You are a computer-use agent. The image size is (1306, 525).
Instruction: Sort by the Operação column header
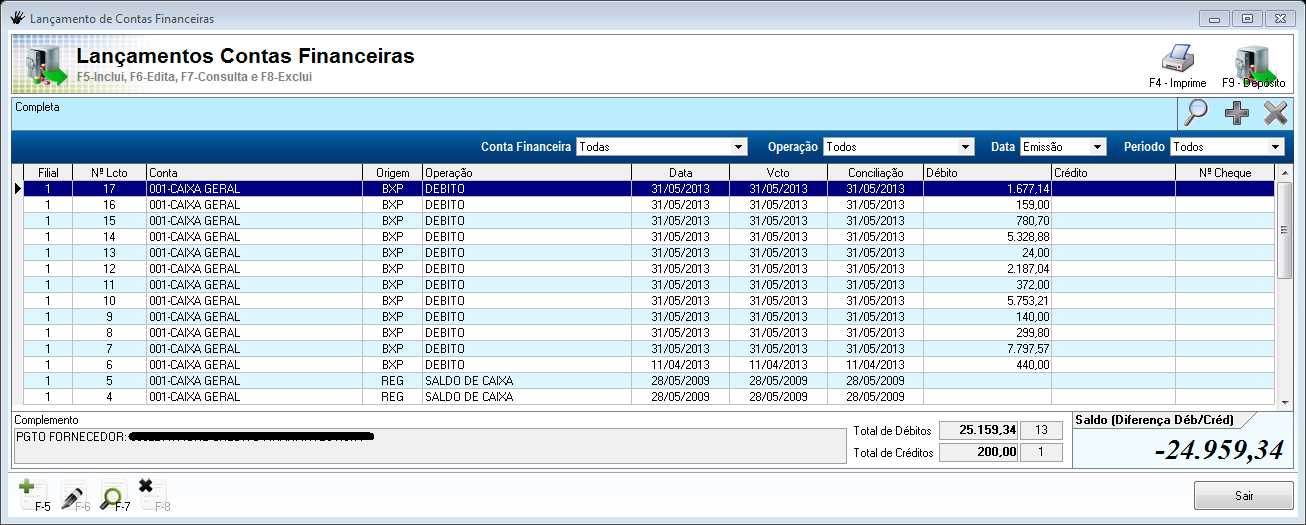[526, 172]
